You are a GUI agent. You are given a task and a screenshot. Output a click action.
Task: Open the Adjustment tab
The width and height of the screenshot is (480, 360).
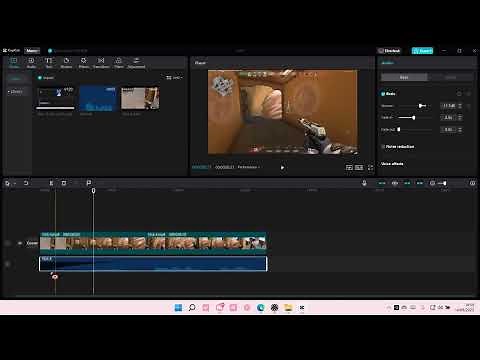coord(136,62)
